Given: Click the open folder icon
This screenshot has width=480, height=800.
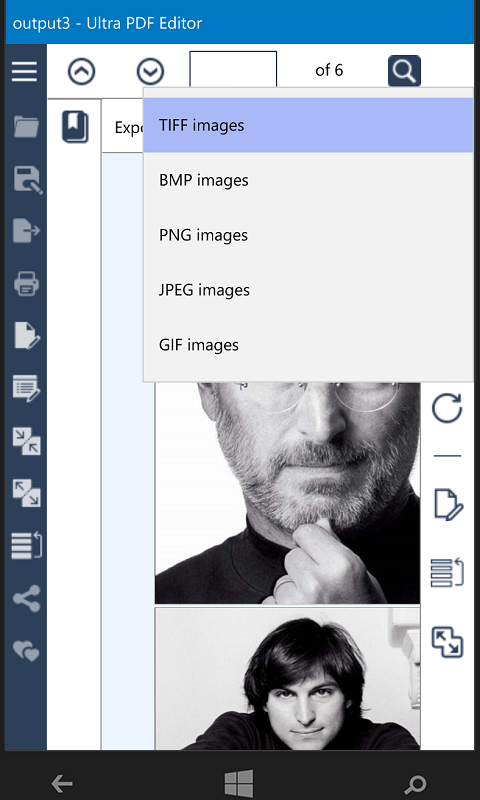Looking at the screenshot, I should click(26, 127).
